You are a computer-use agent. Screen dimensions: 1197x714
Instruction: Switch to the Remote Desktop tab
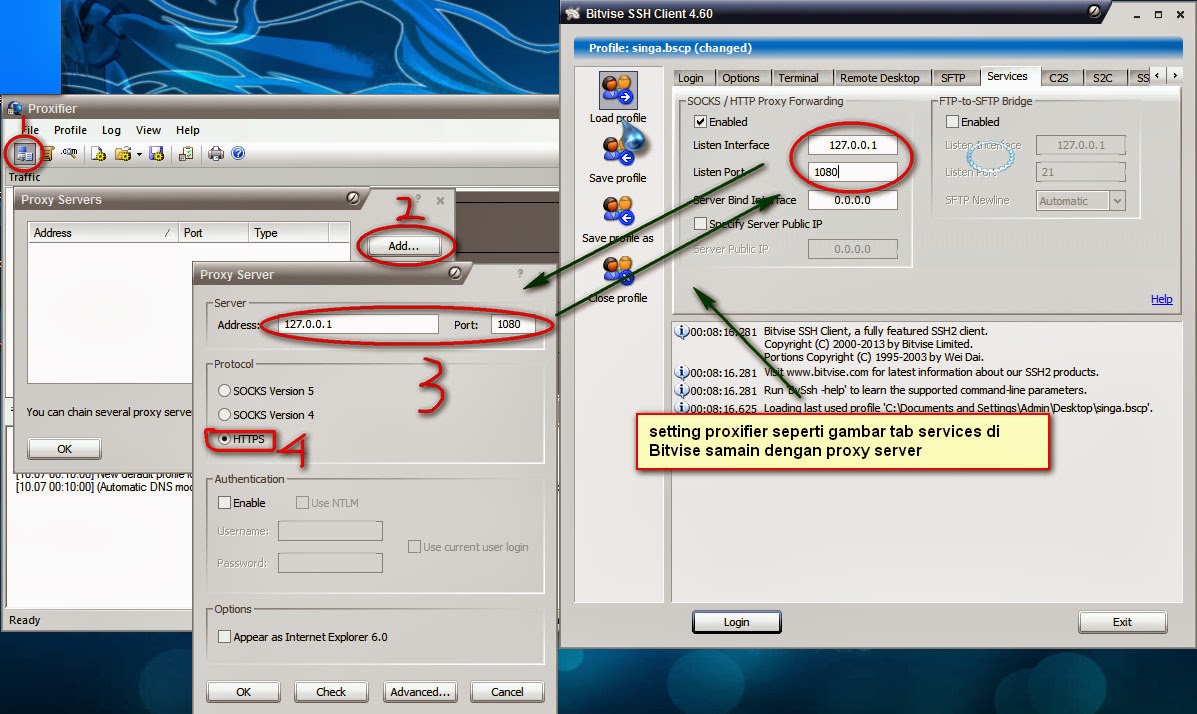tap(879, 78)
